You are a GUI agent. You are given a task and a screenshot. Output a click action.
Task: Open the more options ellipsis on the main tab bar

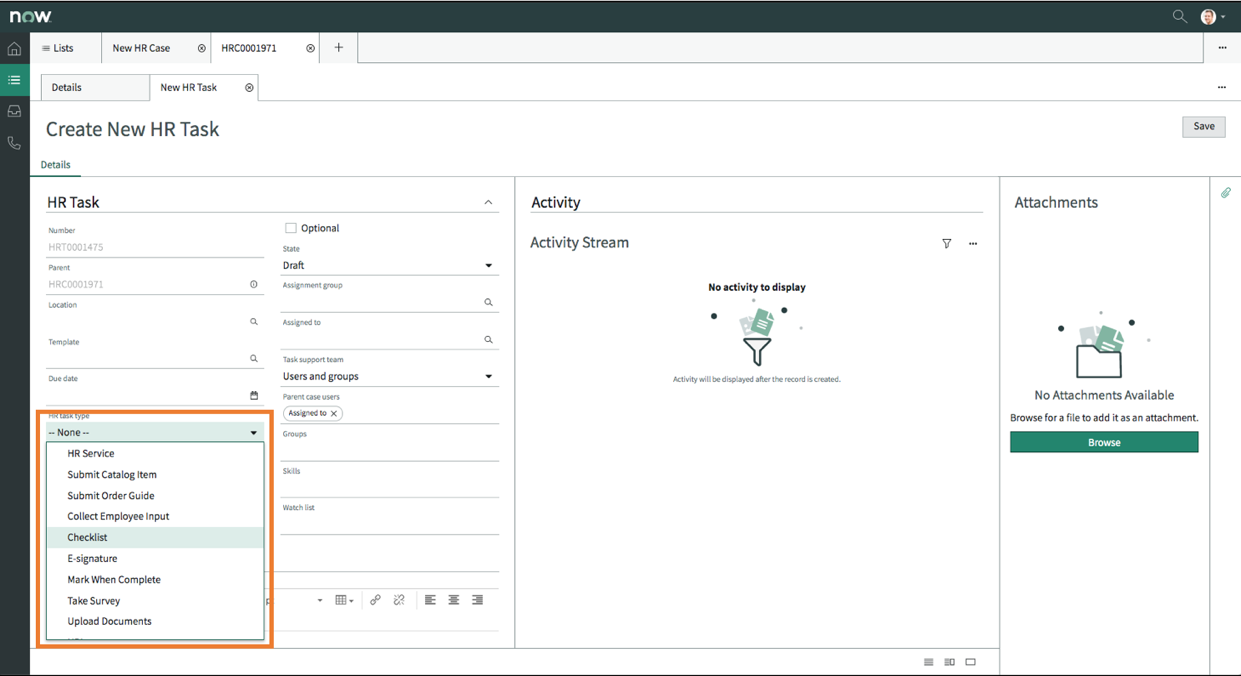coord(1222,48)
